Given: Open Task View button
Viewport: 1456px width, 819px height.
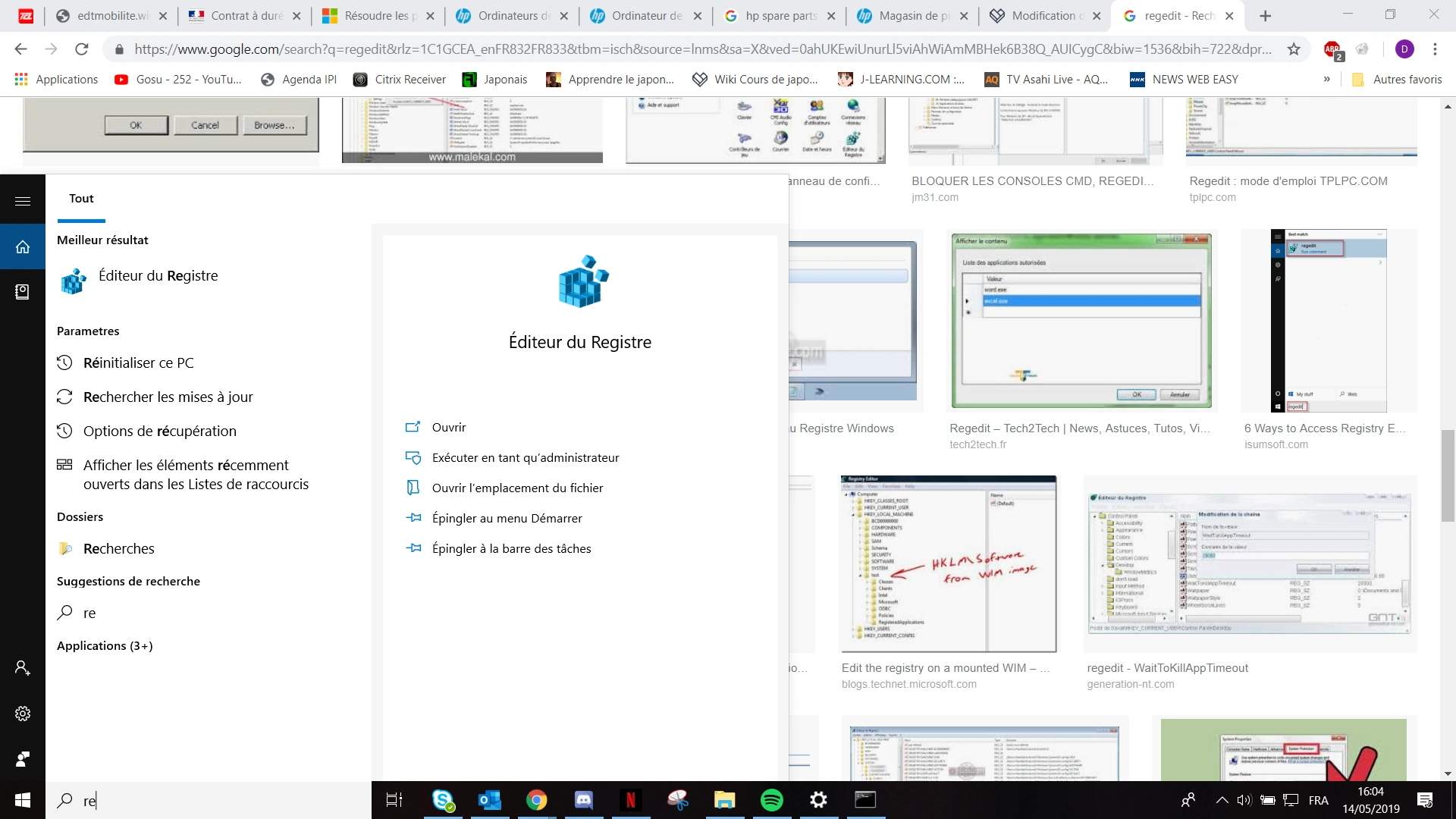Looking at the screenshot, I should click(x=394, y=800).
